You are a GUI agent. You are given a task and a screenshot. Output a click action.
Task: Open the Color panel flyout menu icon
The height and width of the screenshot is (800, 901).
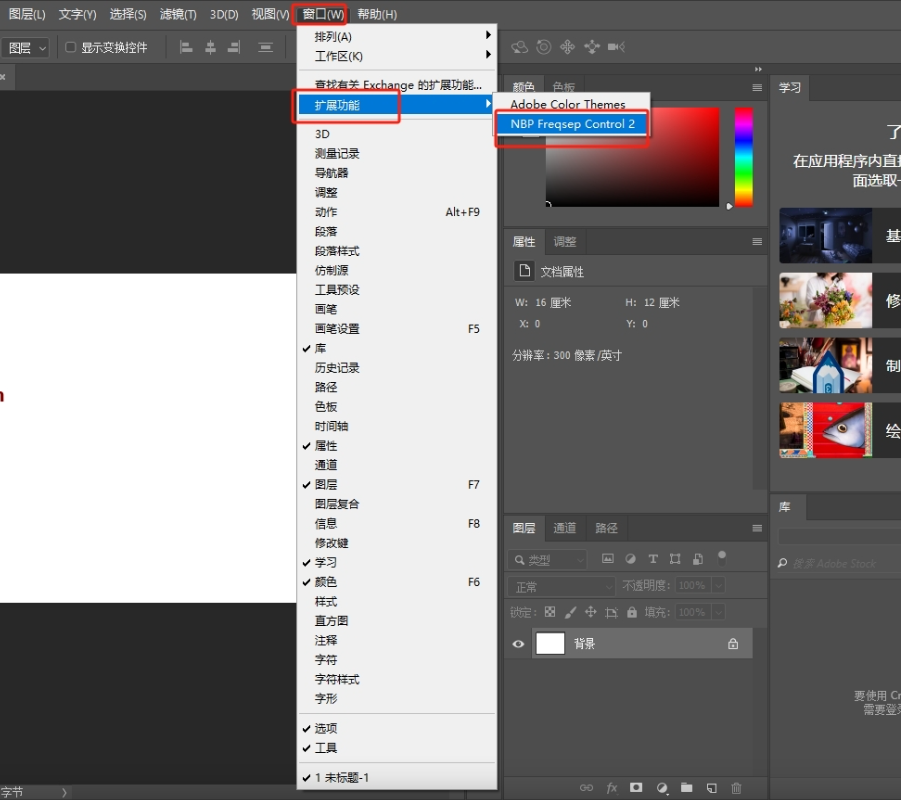[757, 87]
